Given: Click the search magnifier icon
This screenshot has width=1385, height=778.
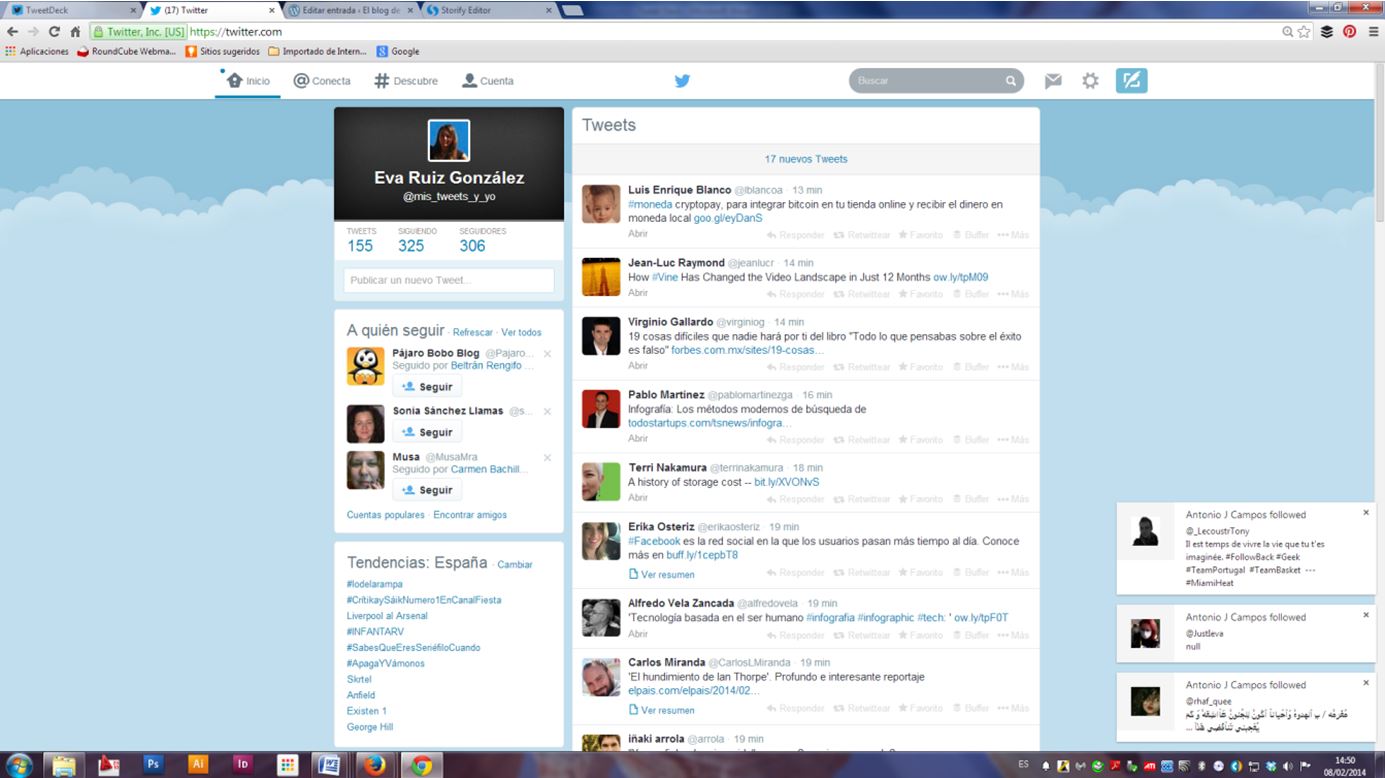Looking at the screenshot, I should click(1011, 81).
